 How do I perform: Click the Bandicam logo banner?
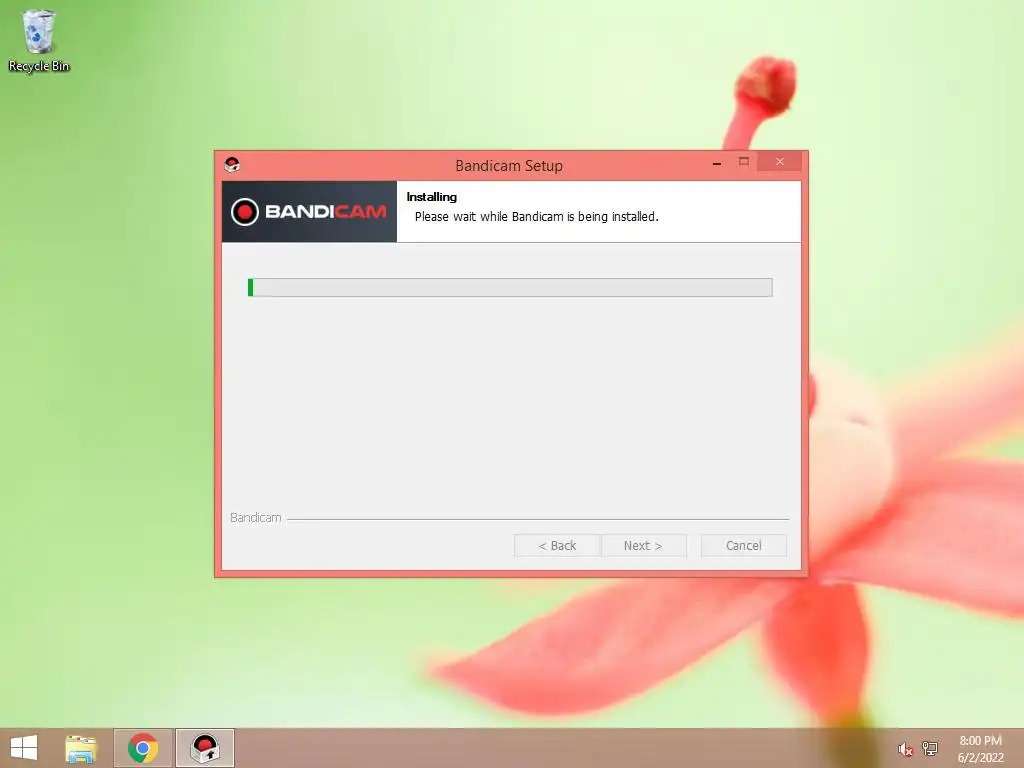pos(310,212)
